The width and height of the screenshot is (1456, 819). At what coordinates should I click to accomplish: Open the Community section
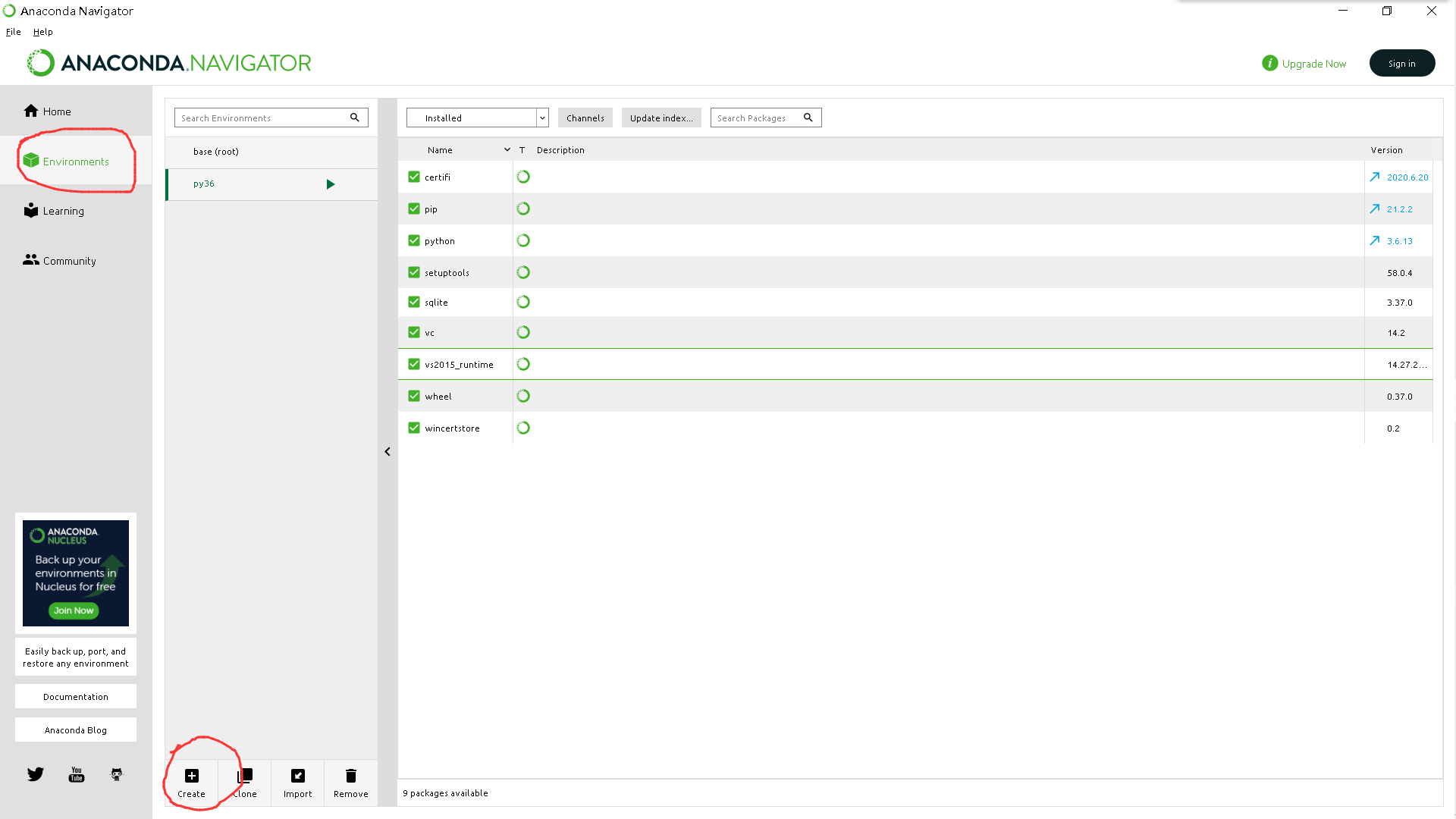click(x=69, y=260)
